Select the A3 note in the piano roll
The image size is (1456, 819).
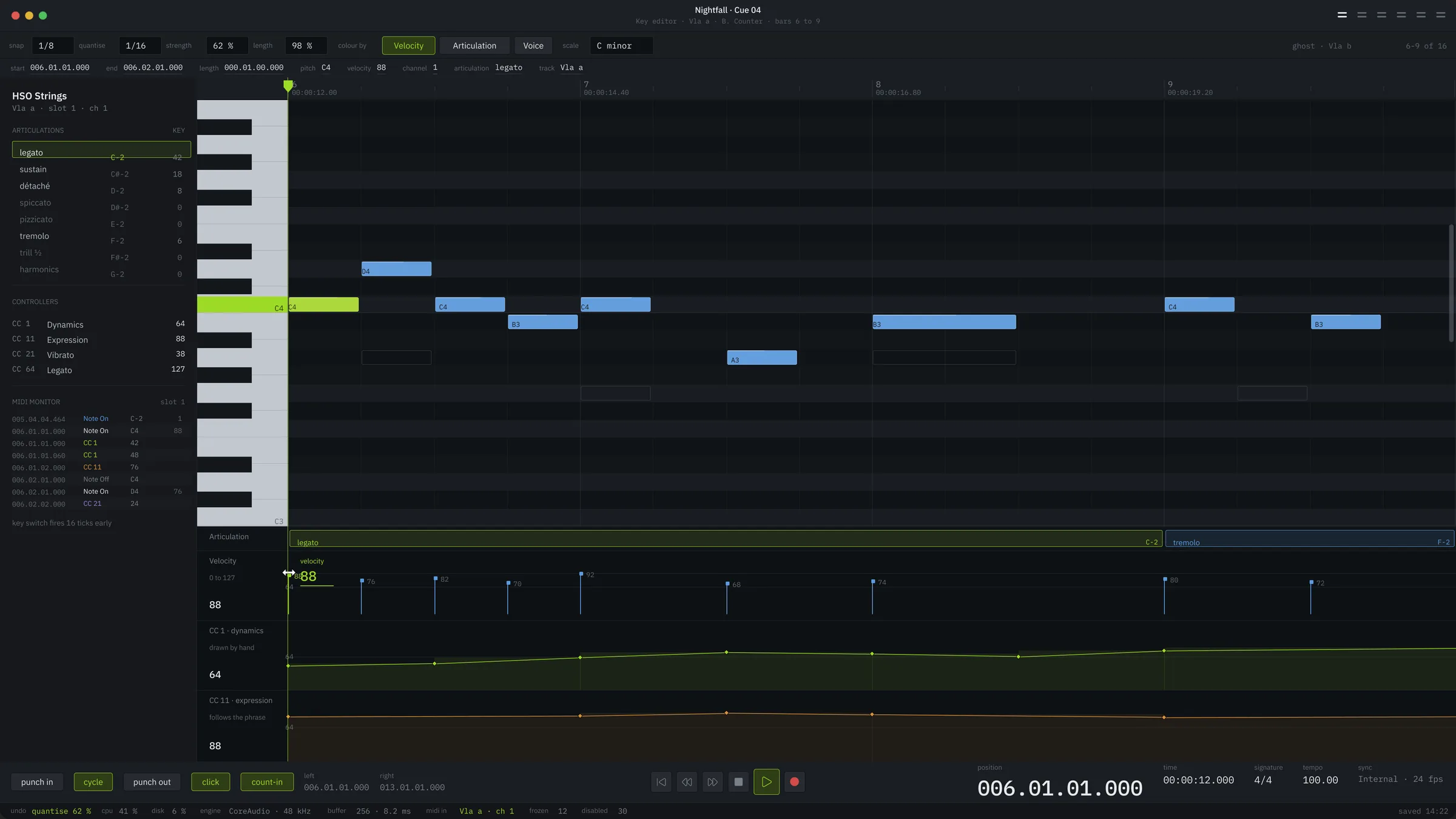(x=762, y=358)
